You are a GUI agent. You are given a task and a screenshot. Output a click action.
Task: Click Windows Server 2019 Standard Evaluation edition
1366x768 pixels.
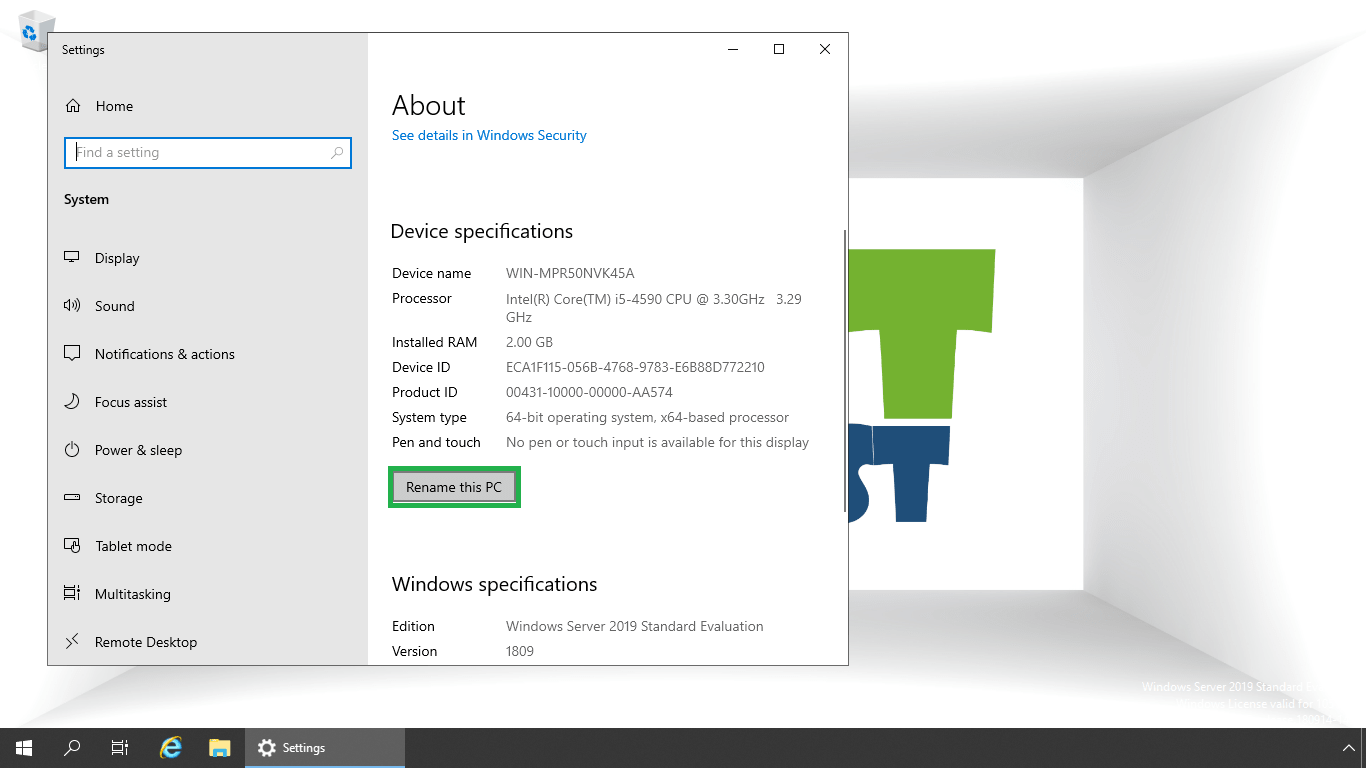pyautogui.click(x=635, y=626)
